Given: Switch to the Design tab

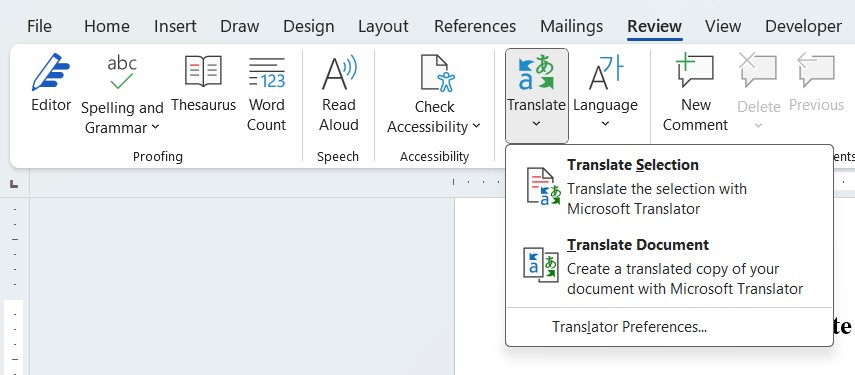Looking at the screenshot, I should click(308, 26).
